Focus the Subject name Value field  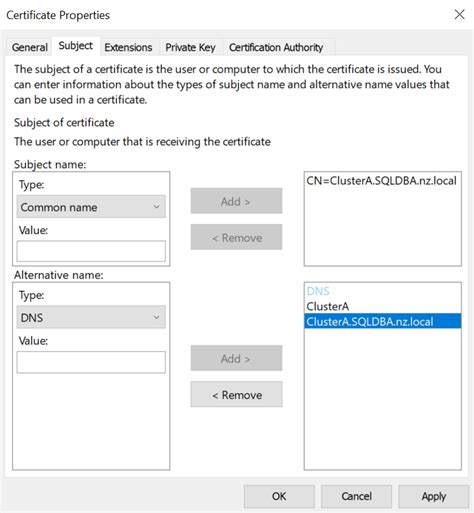[x=91, y=251]
